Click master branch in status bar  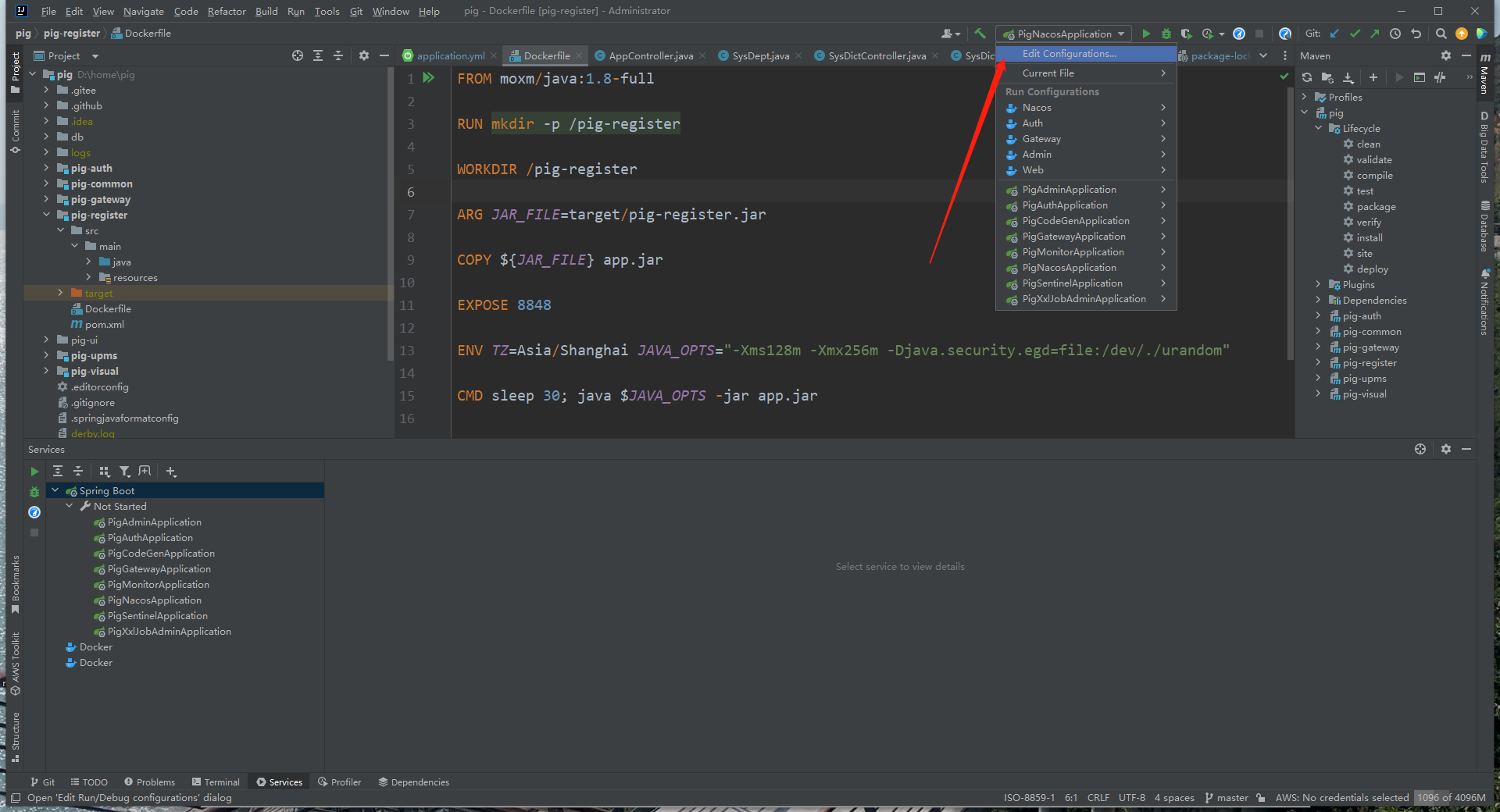point(1227,797)
